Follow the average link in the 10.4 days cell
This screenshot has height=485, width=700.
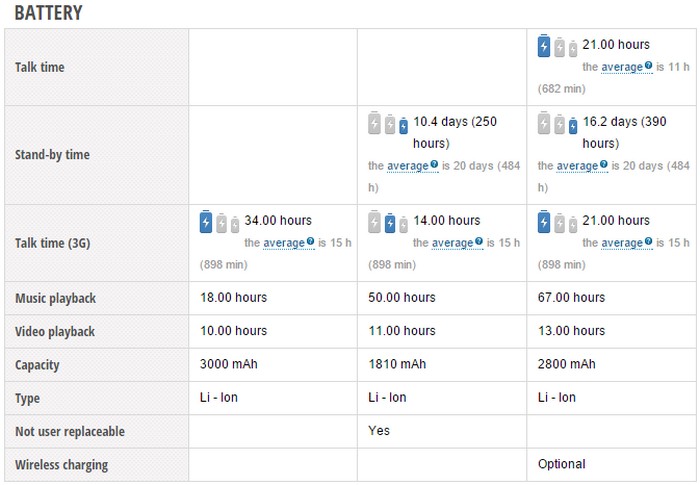coord(407,166)
